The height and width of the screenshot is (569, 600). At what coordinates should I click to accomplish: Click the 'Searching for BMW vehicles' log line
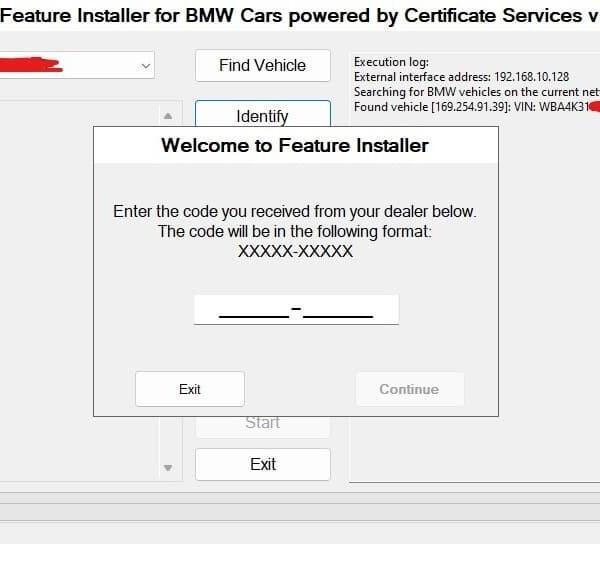click(477, 92)
